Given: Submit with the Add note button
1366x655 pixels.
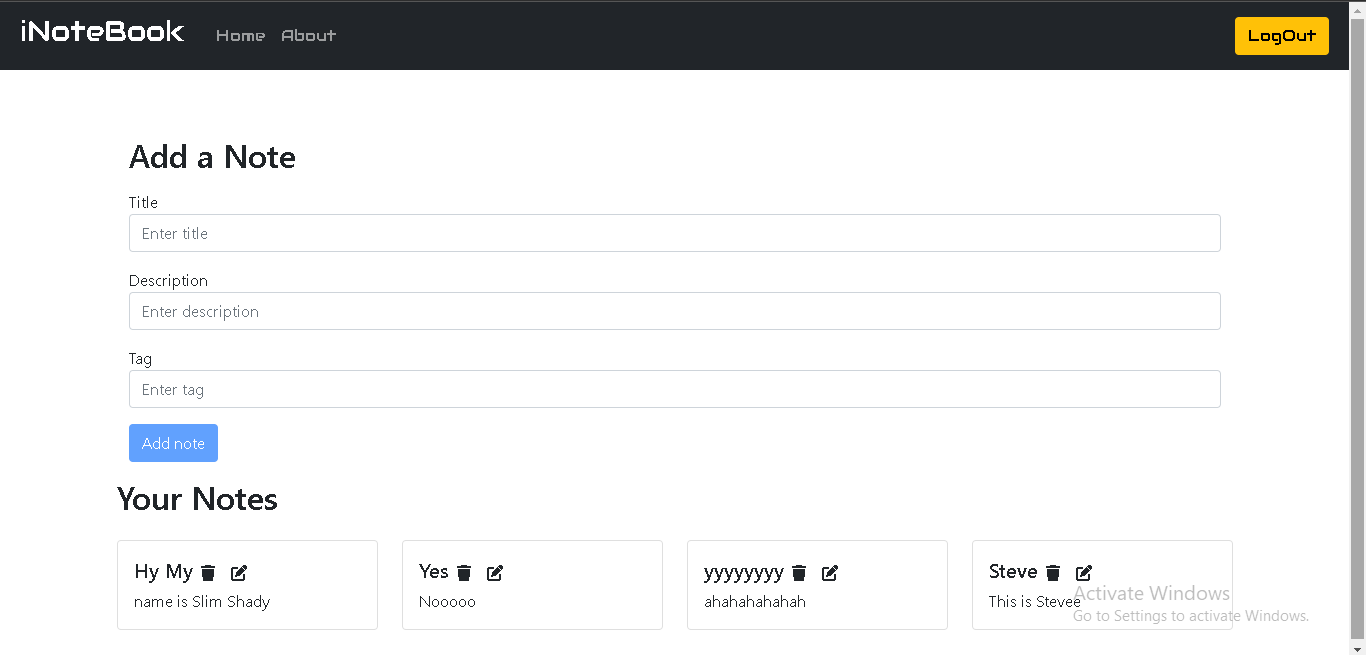Looking at the screenshot, I should tap(173, 442).
